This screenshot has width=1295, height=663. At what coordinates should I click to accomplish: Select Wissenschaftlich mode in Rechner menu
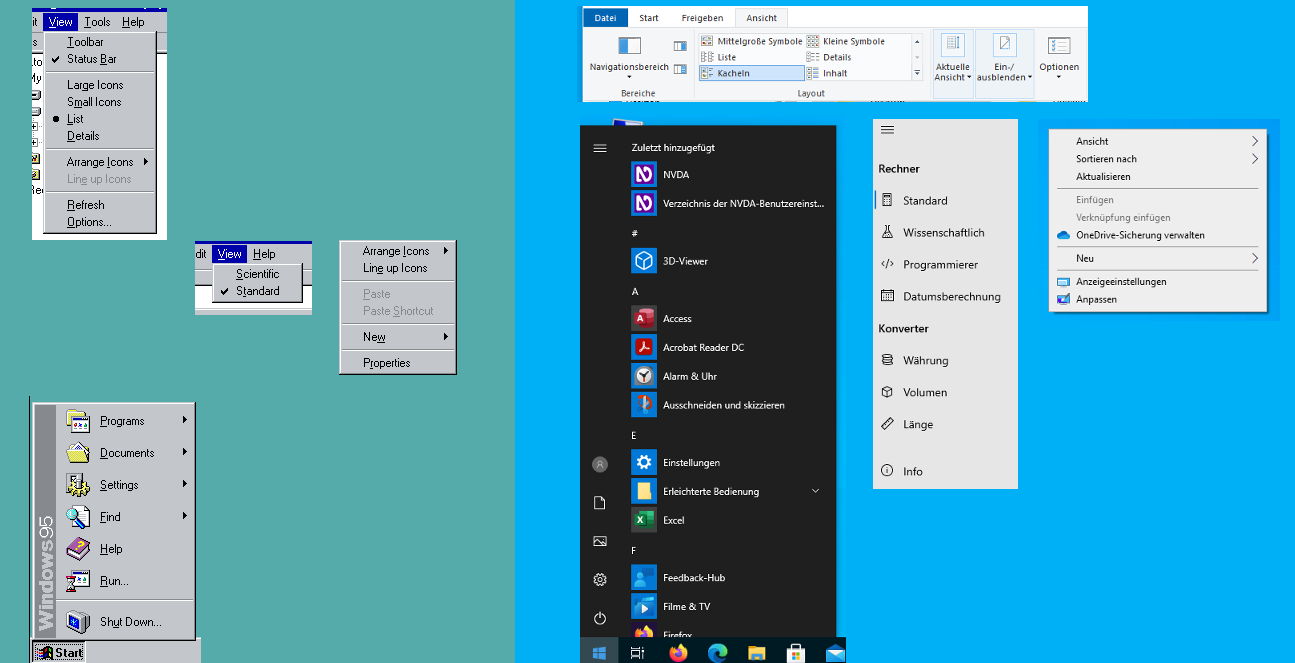tap(945, 232)
